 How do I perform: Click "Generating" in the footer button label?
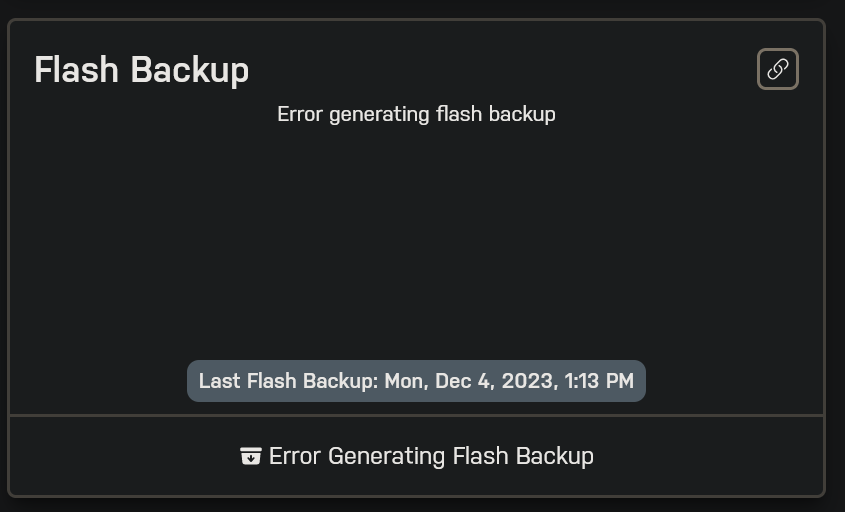[386, 457]
